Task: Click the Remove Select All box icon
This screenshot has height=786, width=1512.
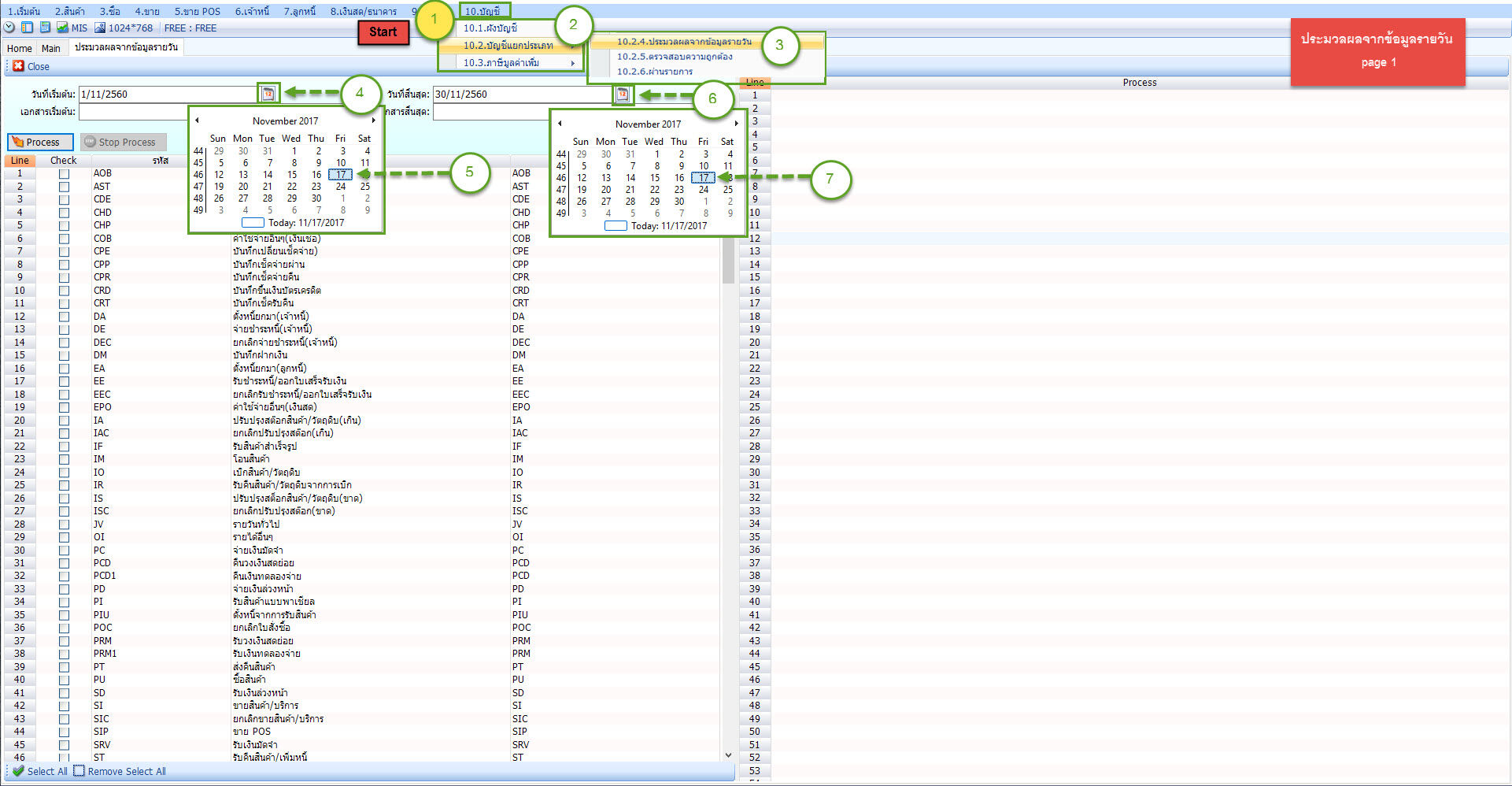Action: (79, 771)
